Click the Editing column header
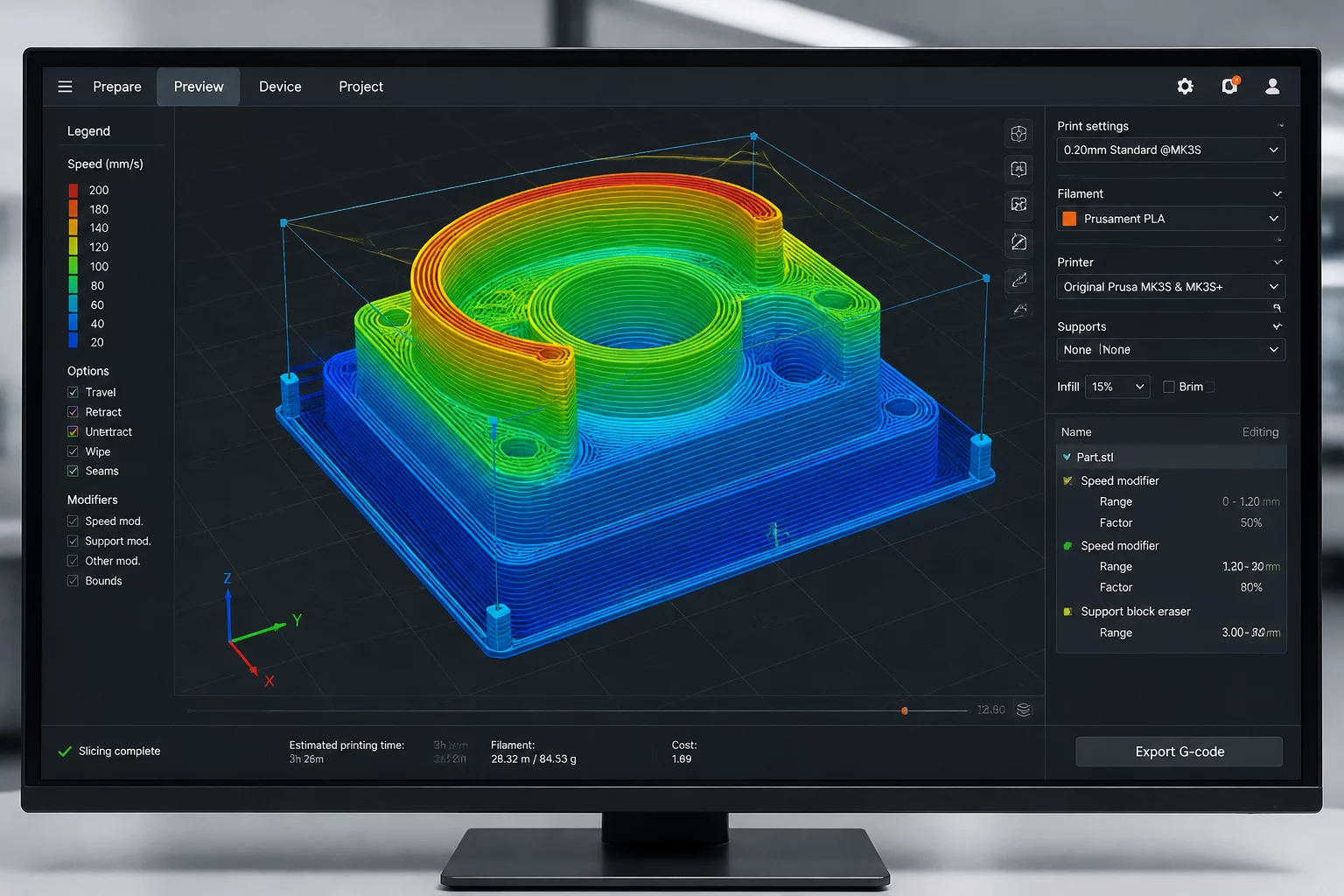Screen dimensions: 1344x896 (1260, 432)
